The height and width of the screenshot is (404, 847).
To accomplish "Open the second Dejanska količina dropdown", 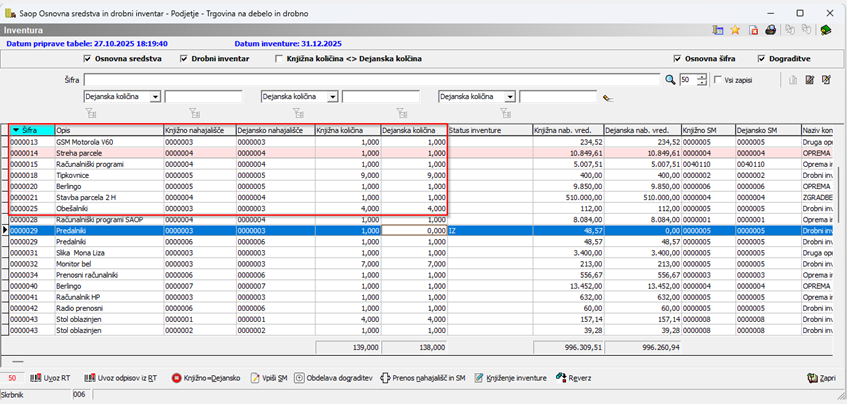I will (x=333, y=97).
